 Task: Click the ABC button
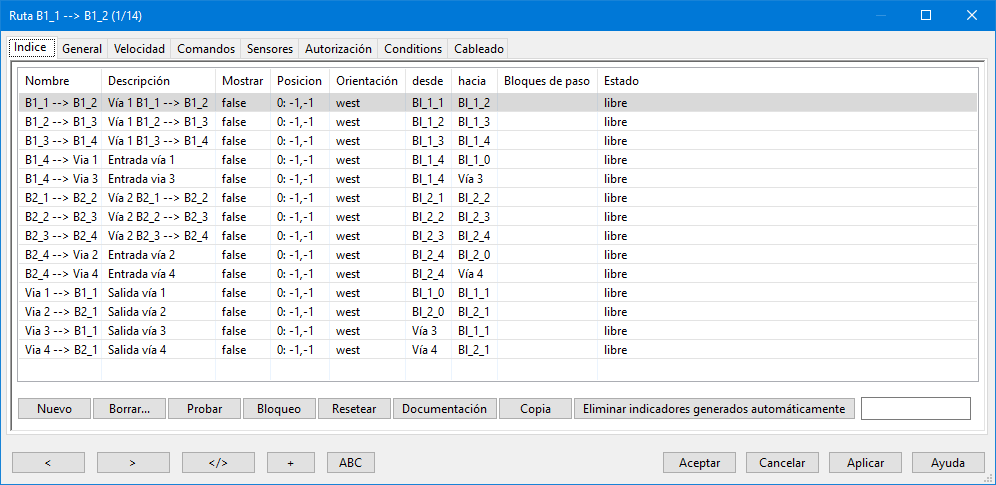click(351, 463)
